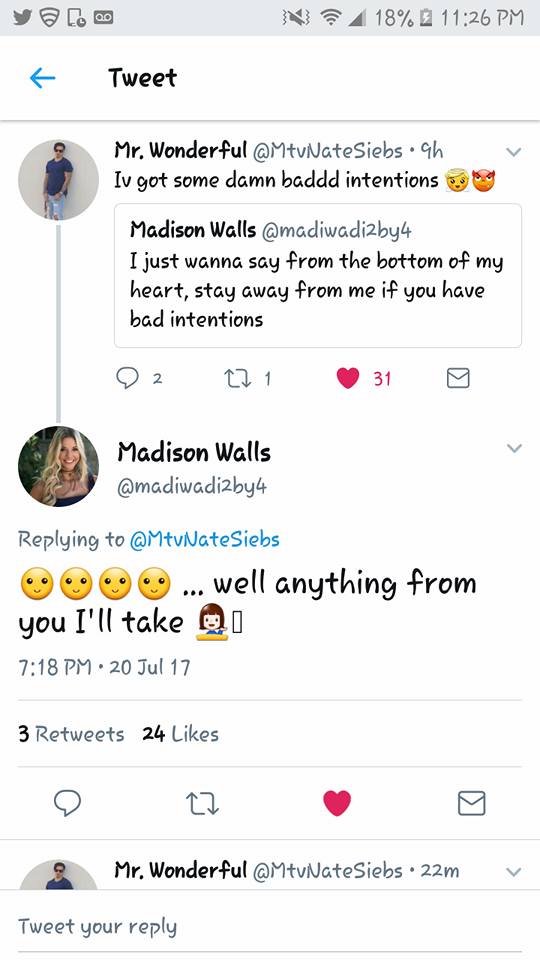Share Mr. Wonderful's tweet via envelope icon

click(x=458, y=378)
